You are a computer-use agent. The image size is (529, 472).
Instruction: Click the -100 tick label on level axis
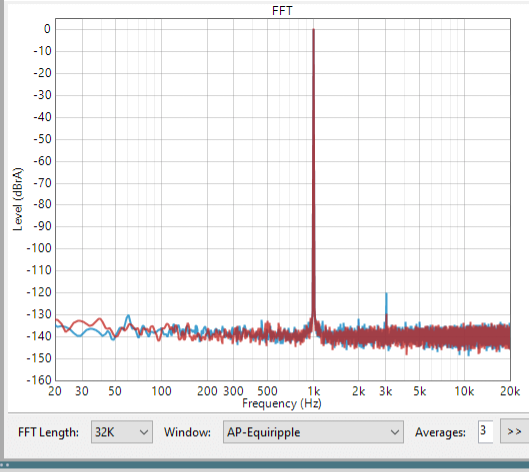click(x=39, y=248)
